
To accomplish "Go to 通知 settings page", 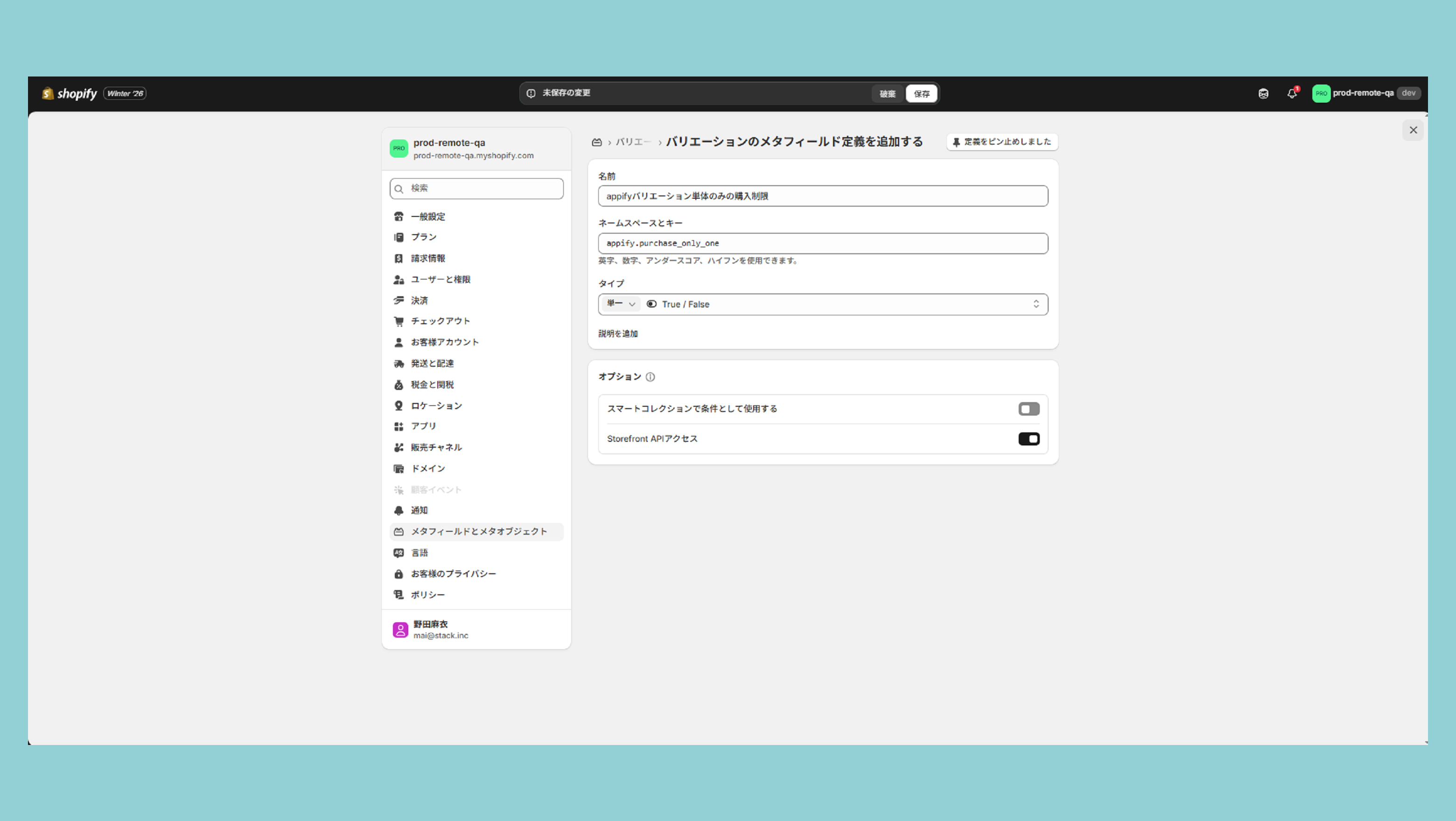I will [x=419, y=510].
